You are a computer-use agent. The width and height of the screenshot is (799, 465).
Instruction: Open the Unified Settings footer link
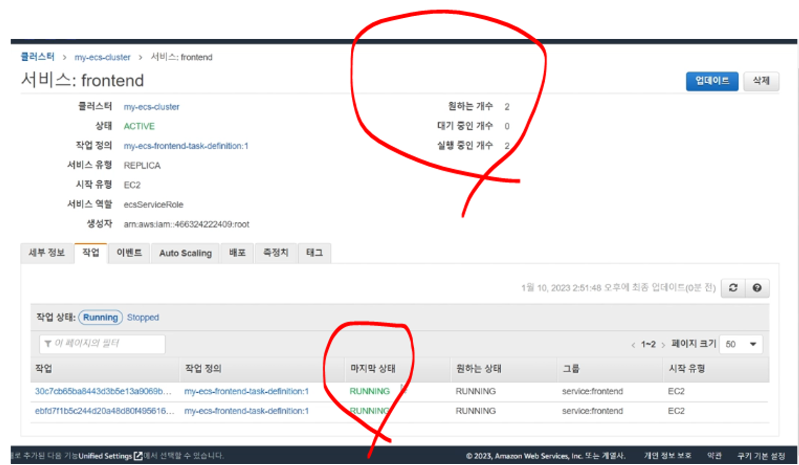(105, 456)
